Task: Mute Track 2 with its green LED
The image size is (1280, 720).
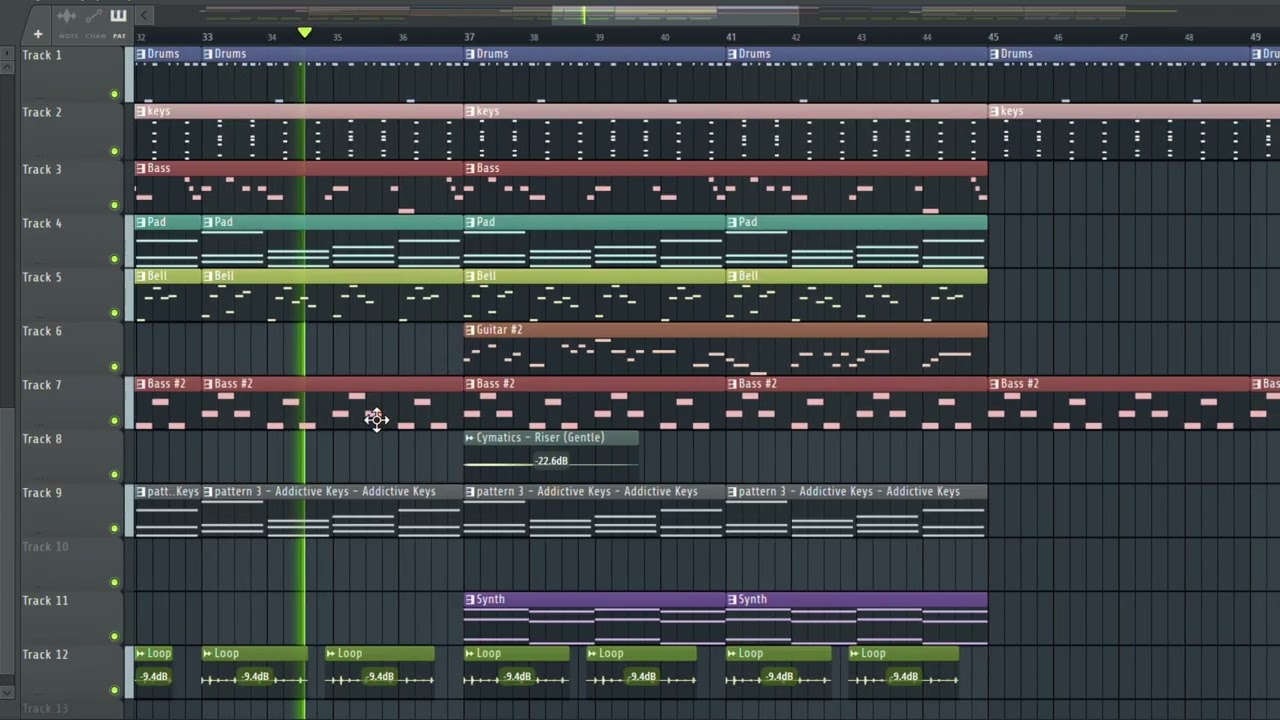Action: coord(114,151)
